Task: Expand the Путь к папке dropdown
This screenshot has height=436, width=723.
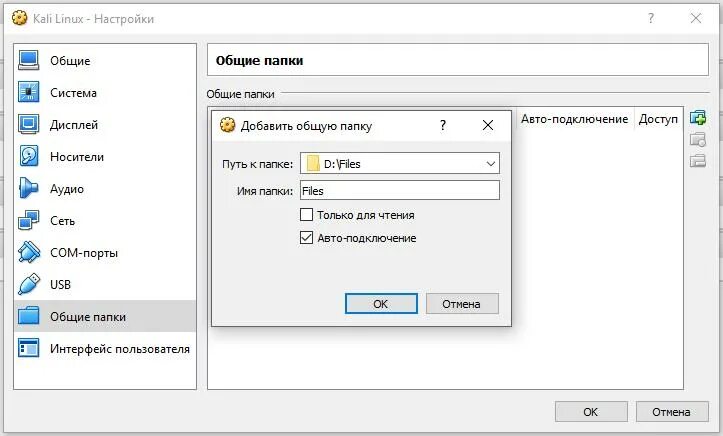Action: (x=491, y=164)
